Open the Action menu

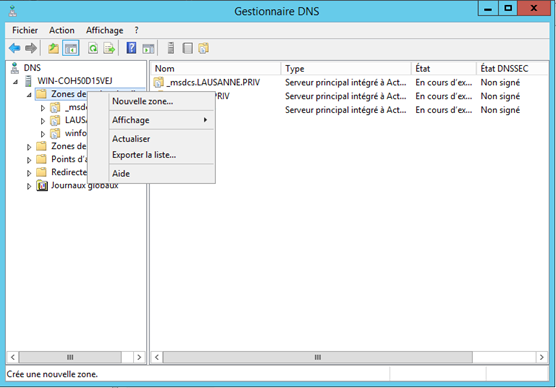[62, 30]
